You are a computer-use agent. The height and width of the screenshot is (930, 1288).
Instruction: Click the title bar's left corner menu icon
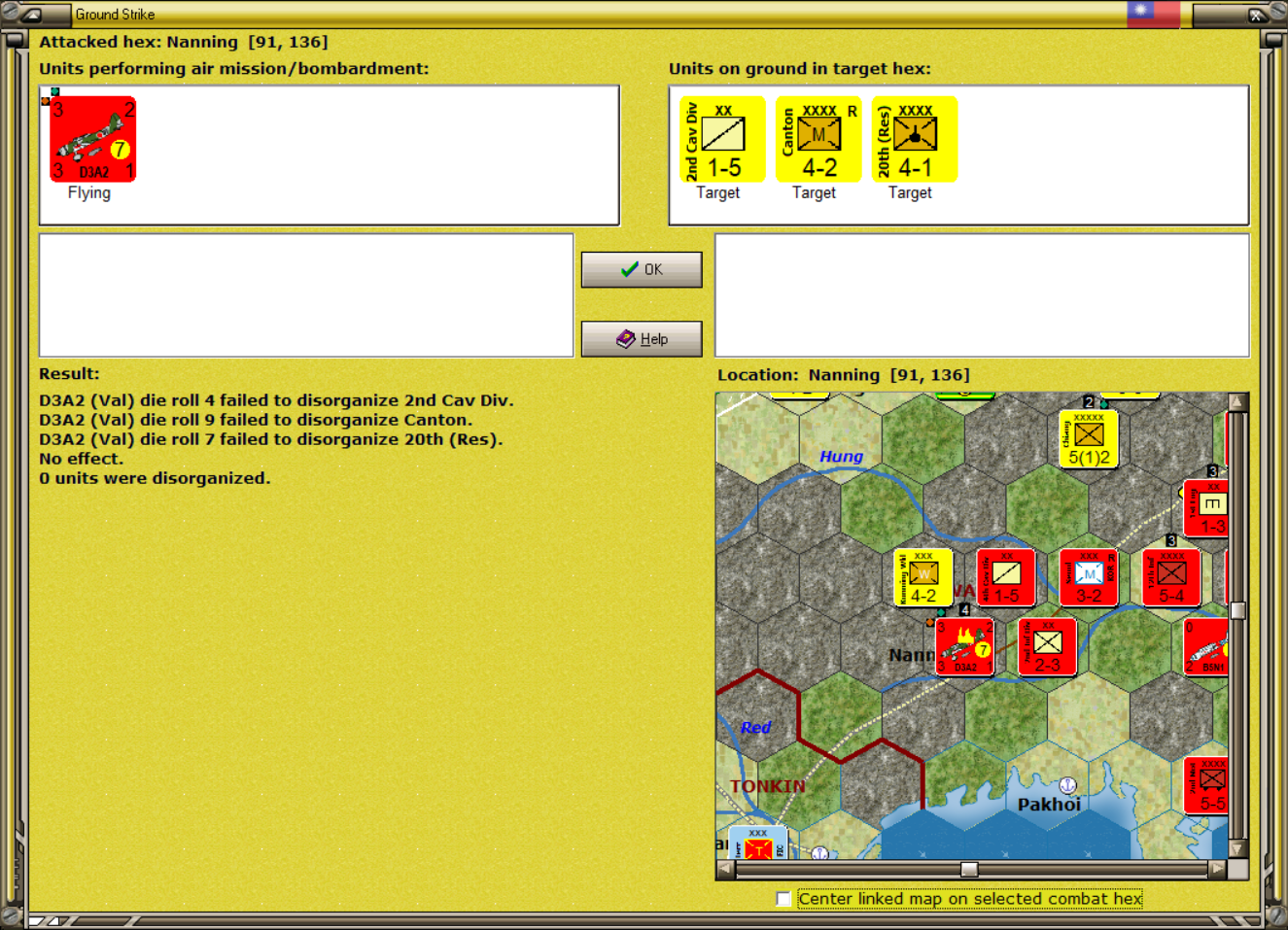pos(32,15)
